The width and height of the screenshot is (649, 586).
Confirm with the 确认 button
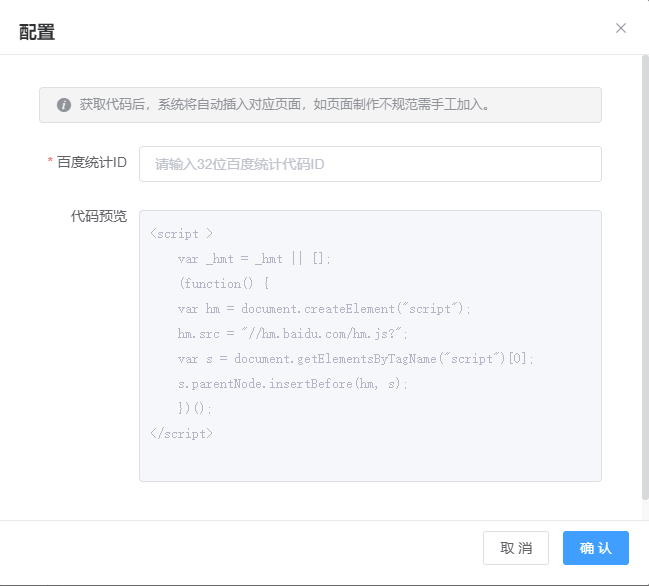pos(596,548)
